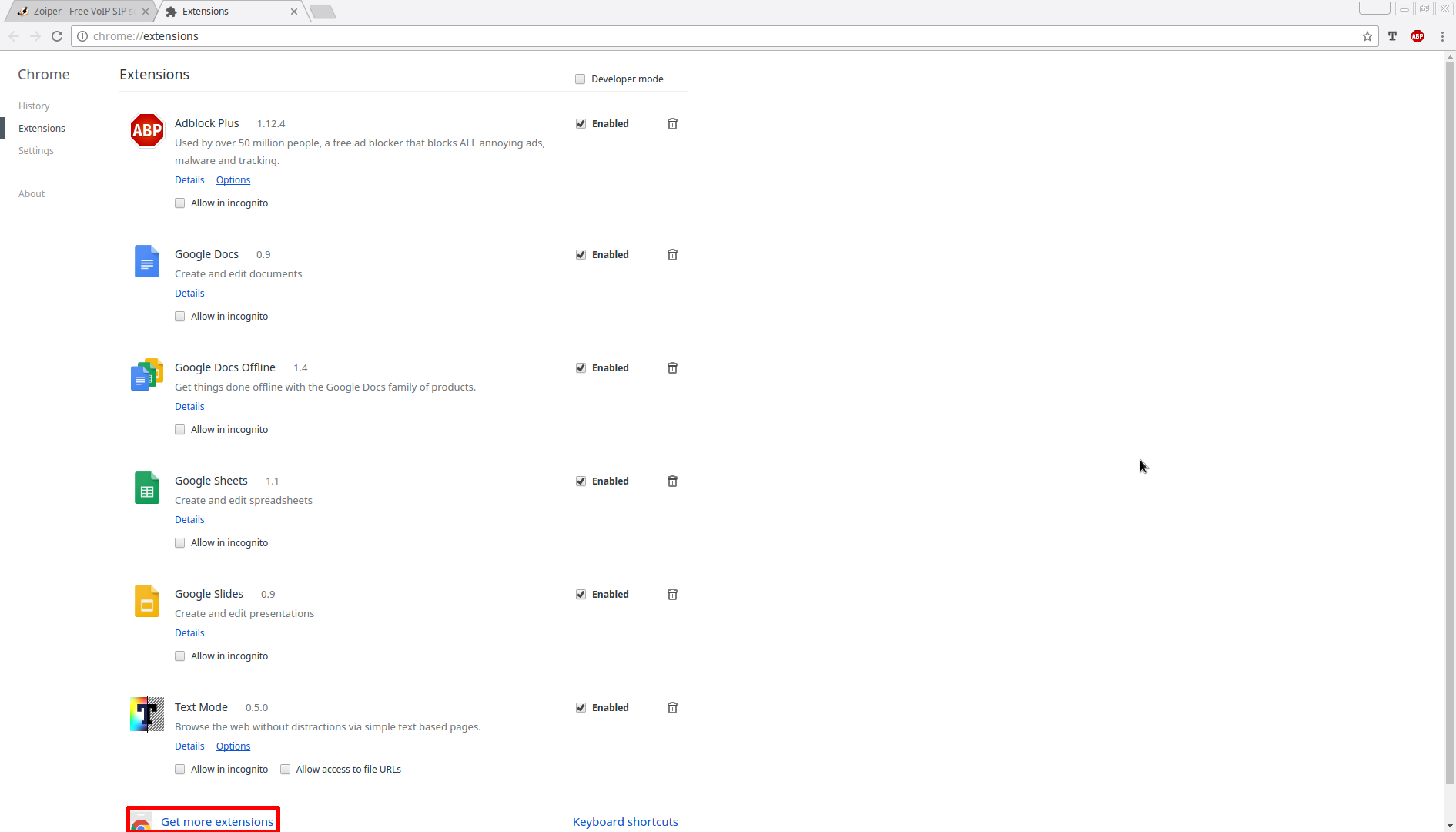Enable Developer mode checkbox

581,79
